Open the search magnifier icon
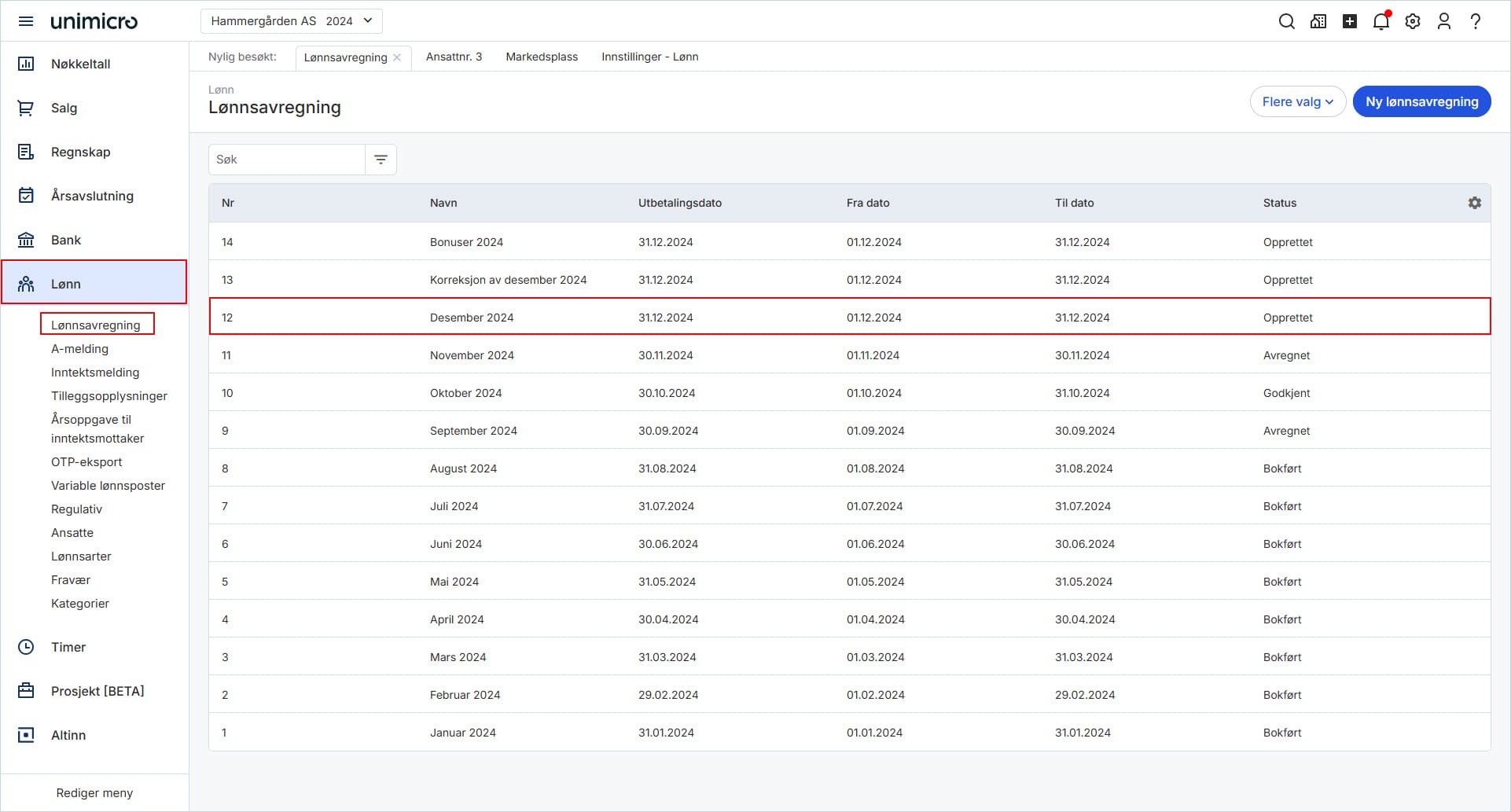The image size is (1511, 812). point(1286,21)
